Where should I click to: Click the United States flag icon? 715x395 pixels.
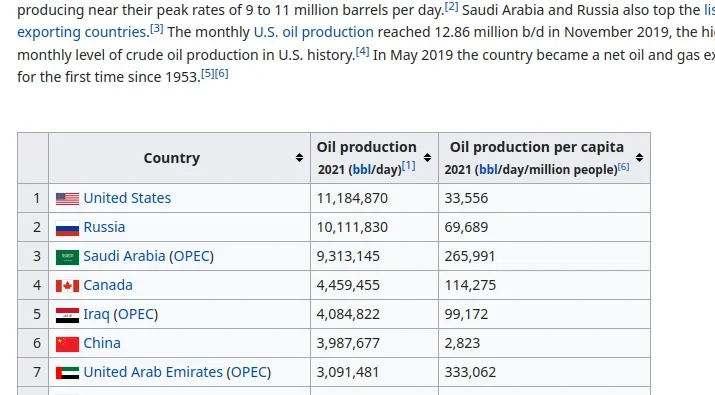(67, 199)
